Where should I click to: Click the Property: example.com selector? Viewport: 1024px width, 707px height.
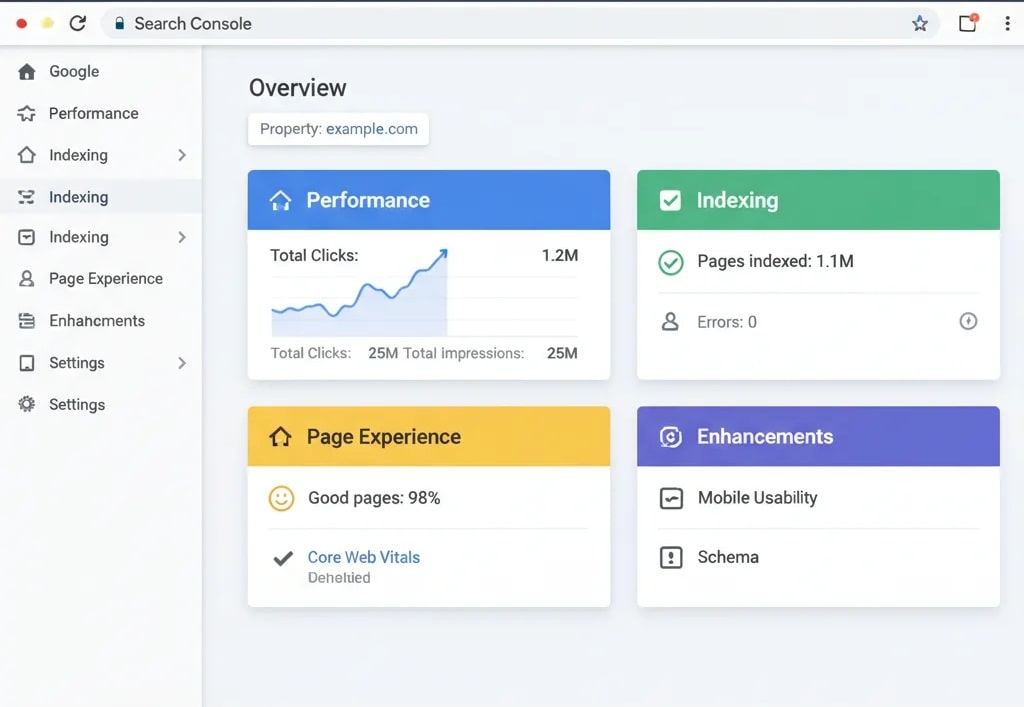click(x=338, y=129)
